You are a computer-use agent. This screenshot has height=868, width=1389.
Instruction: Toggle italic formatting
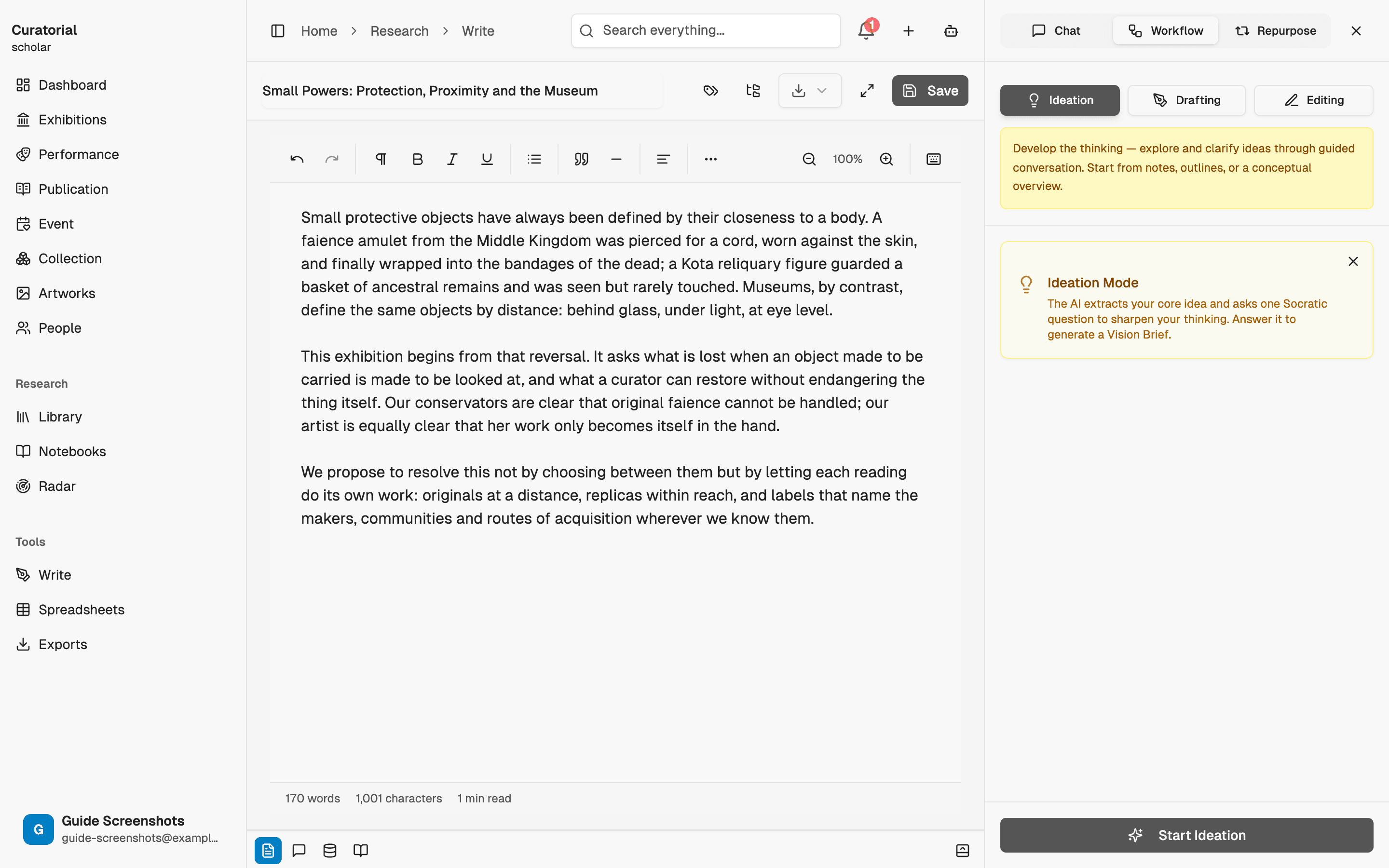452,159
